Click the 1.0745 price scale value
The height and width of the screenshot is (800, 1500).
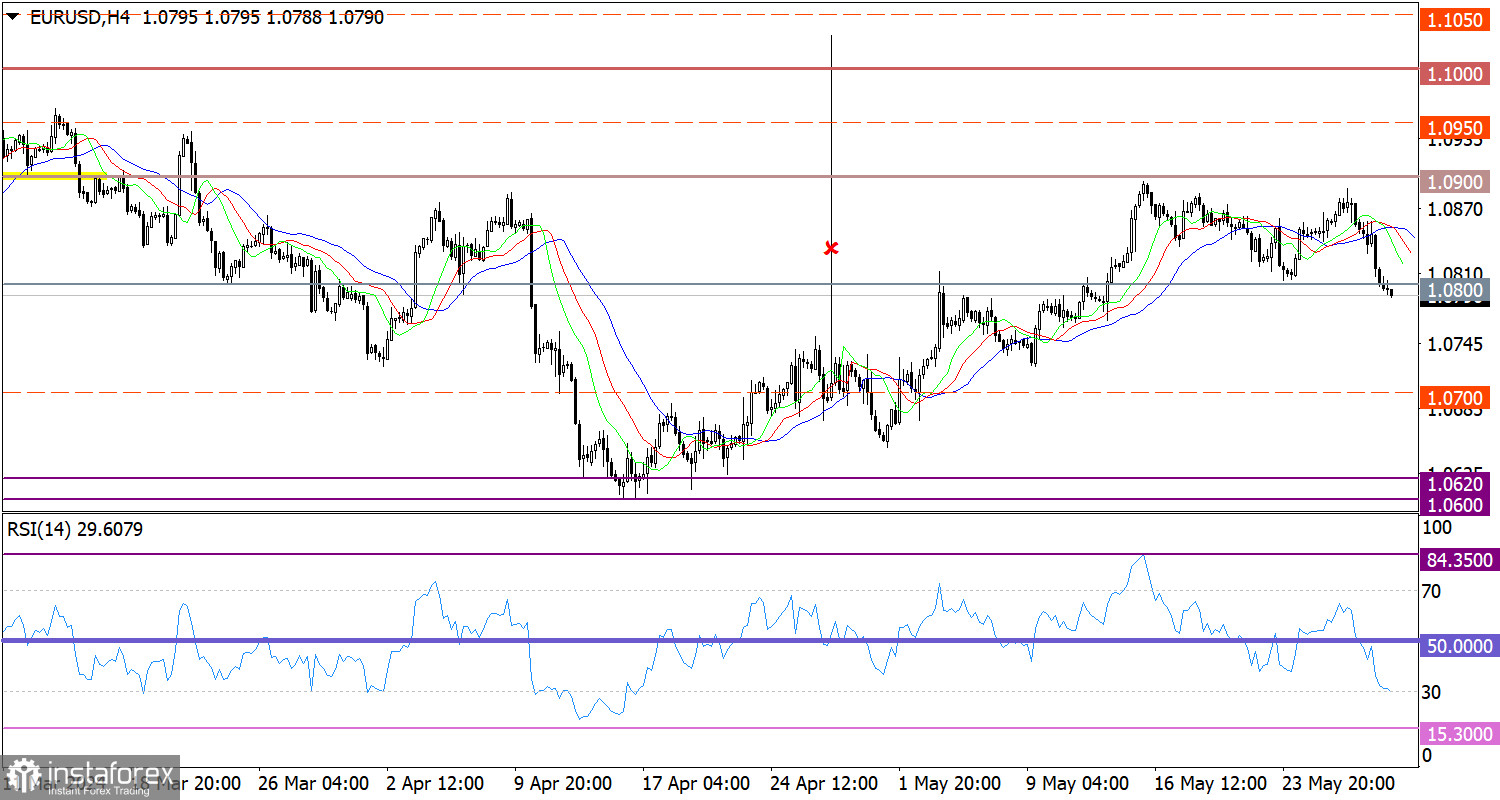tap(1455, 344)
